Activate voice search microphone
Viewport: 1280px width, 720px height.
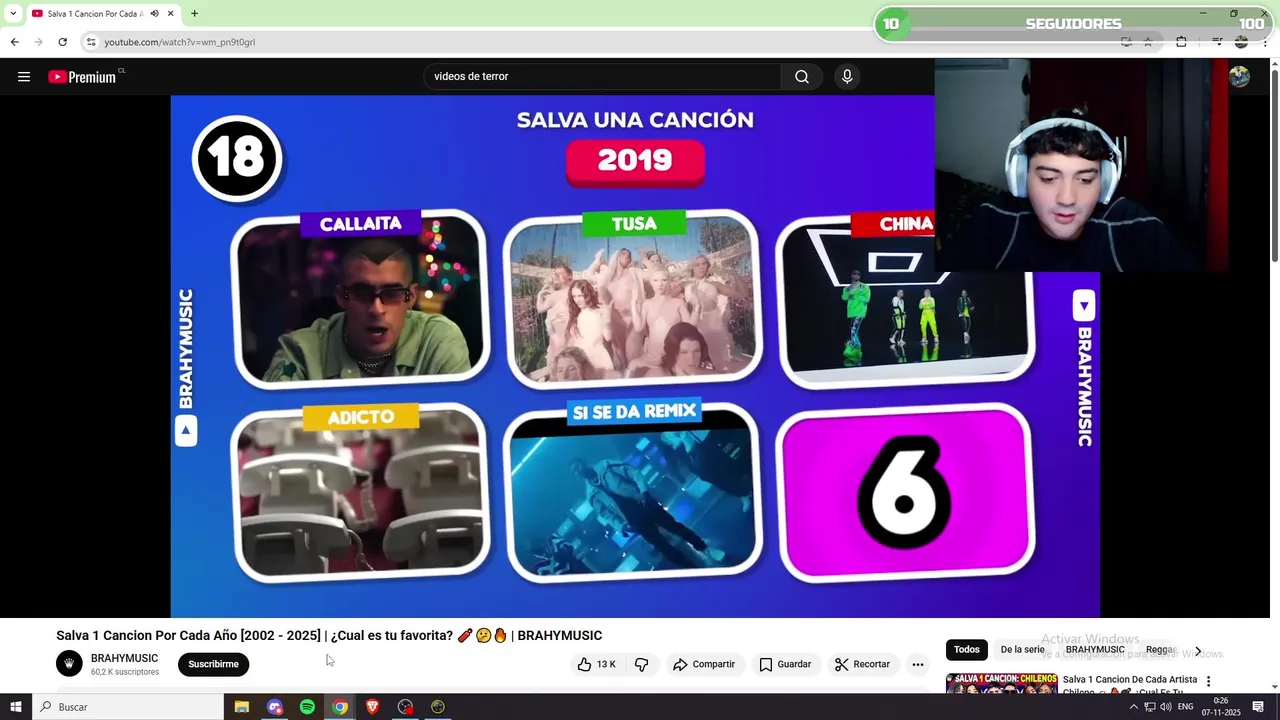tap(847, 77)
